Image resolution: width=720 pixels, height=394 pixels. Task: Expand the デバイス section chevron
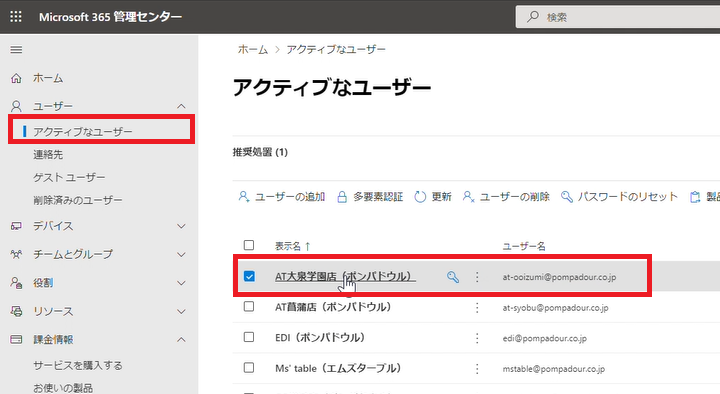[181, 226]
